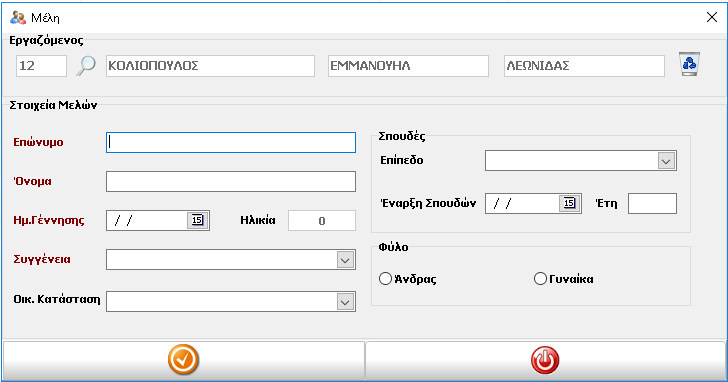Click the Μέλη window title icon
This screenshot has height=382, width=728.
pos(18,18)
